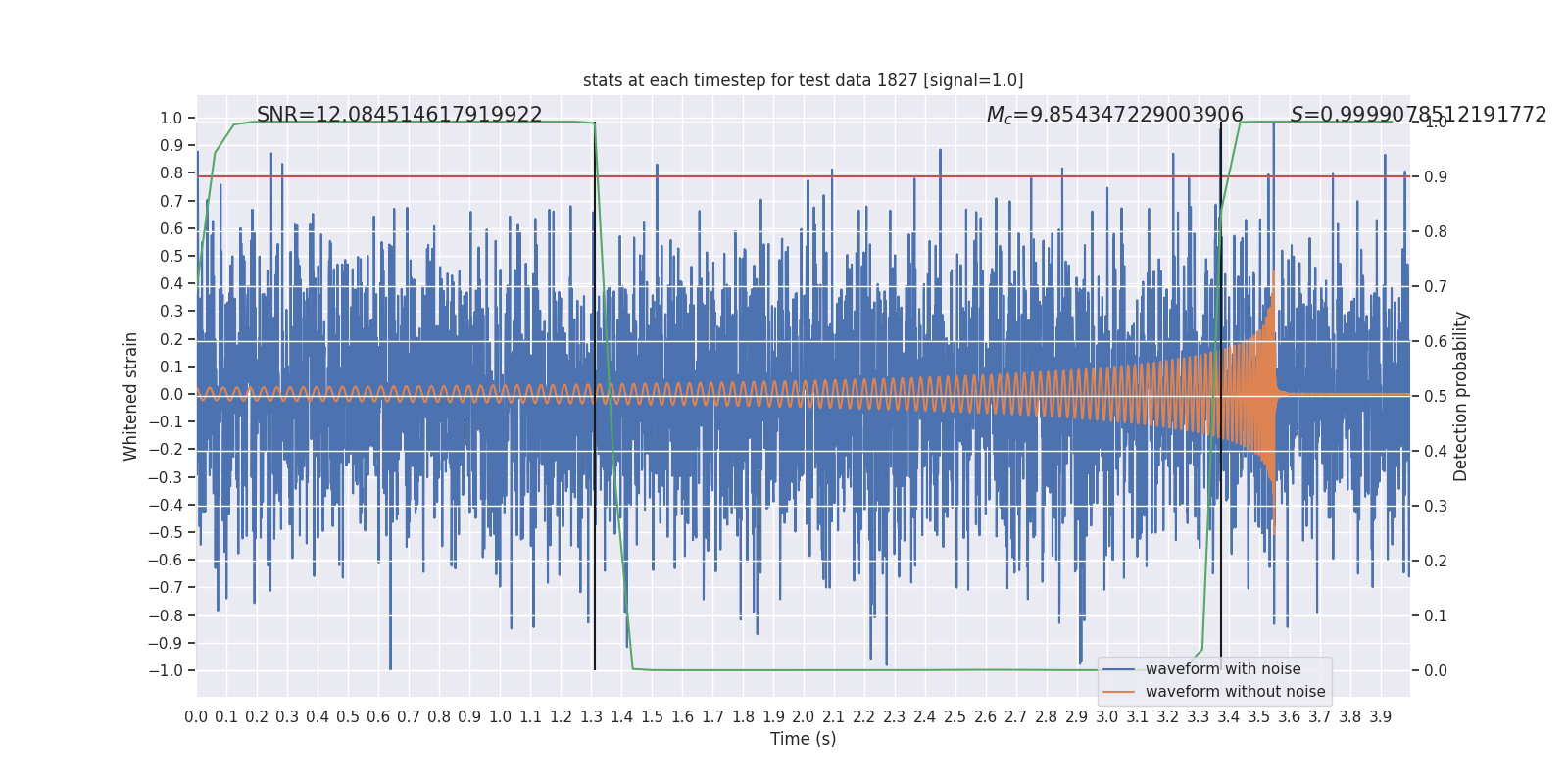Screen dimensions: 1568x784
Task: Click the SNR value annotation
Action: tap(399, 115)
